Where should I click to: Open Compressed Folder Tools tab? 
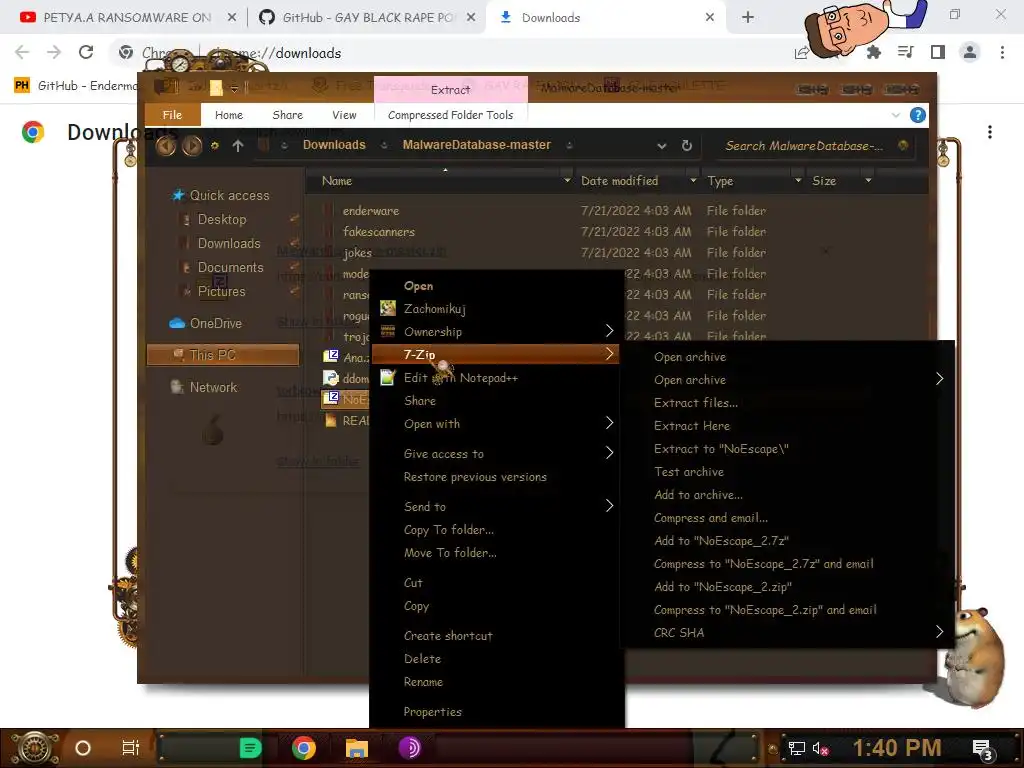pyautogui.click(x=450, y=115)
